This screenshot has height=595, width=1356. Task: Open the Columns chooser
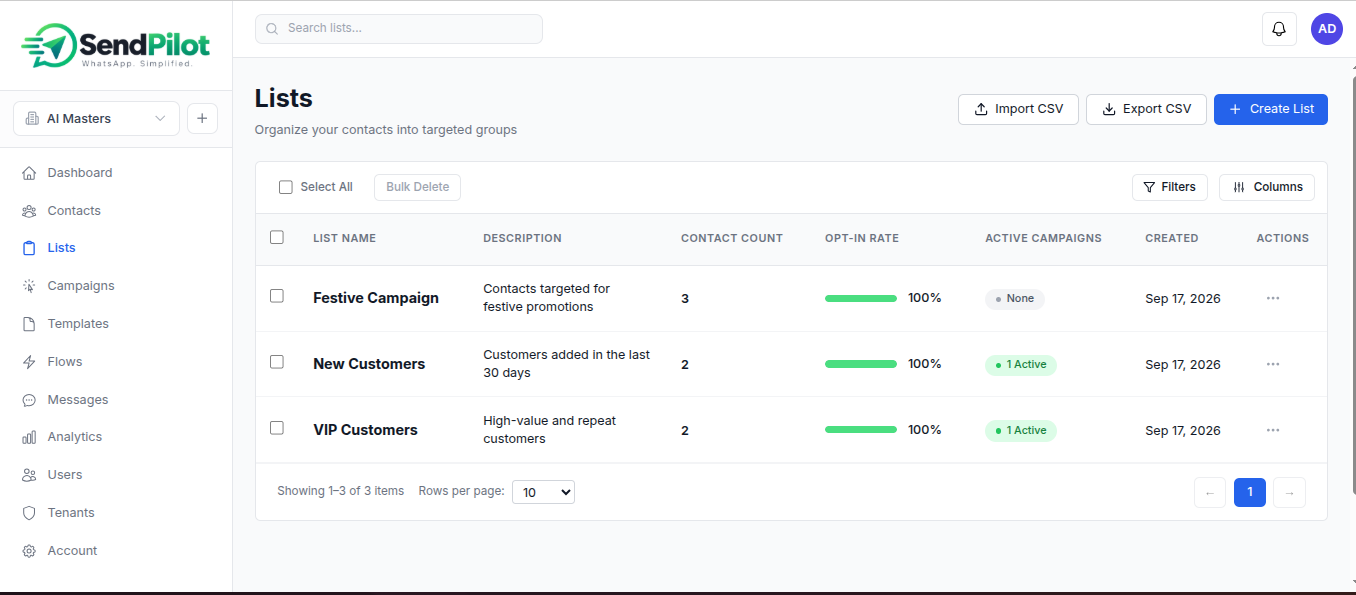(x=1267, y=187)
